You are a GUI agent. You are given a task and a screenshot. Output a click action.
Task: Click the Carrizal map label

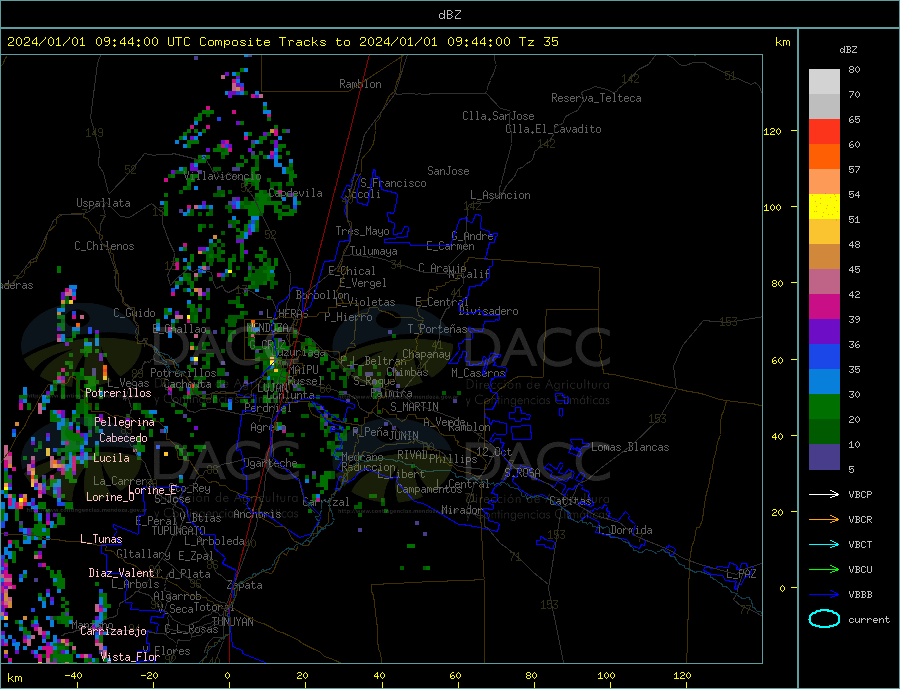[x=326, y=502]
